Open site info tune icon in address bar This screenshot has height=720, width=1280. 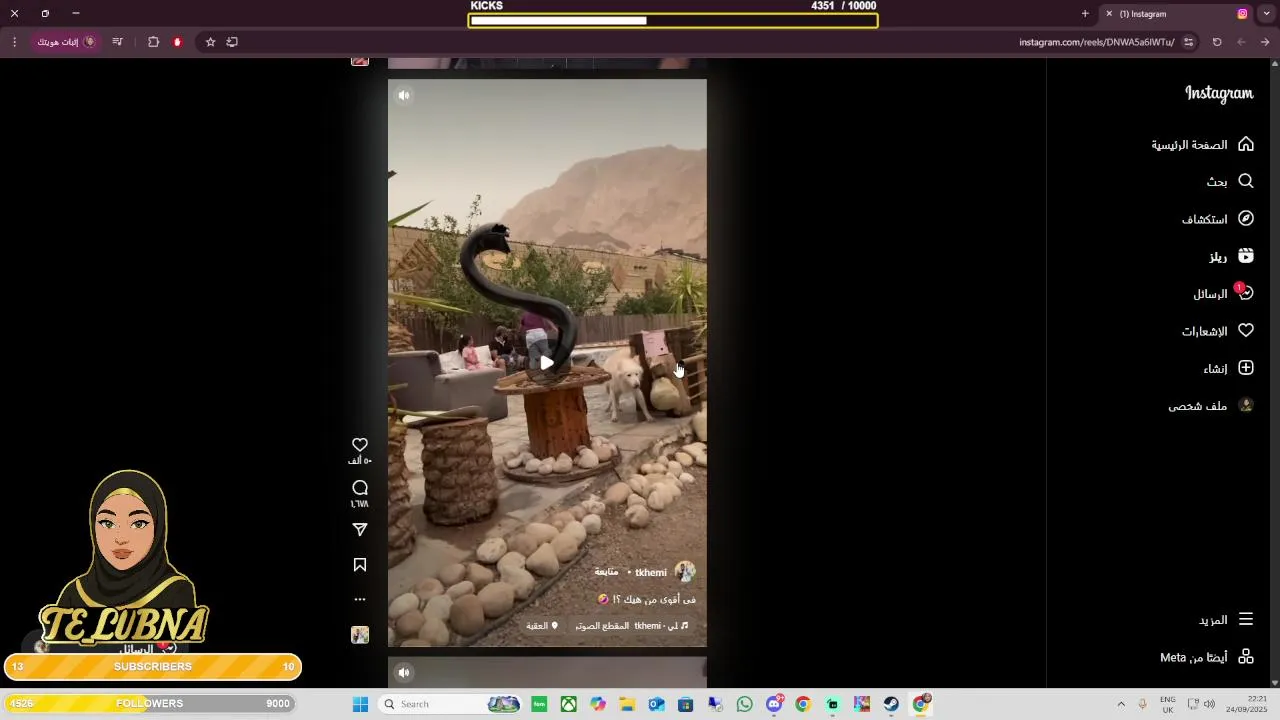point(1189,42)
